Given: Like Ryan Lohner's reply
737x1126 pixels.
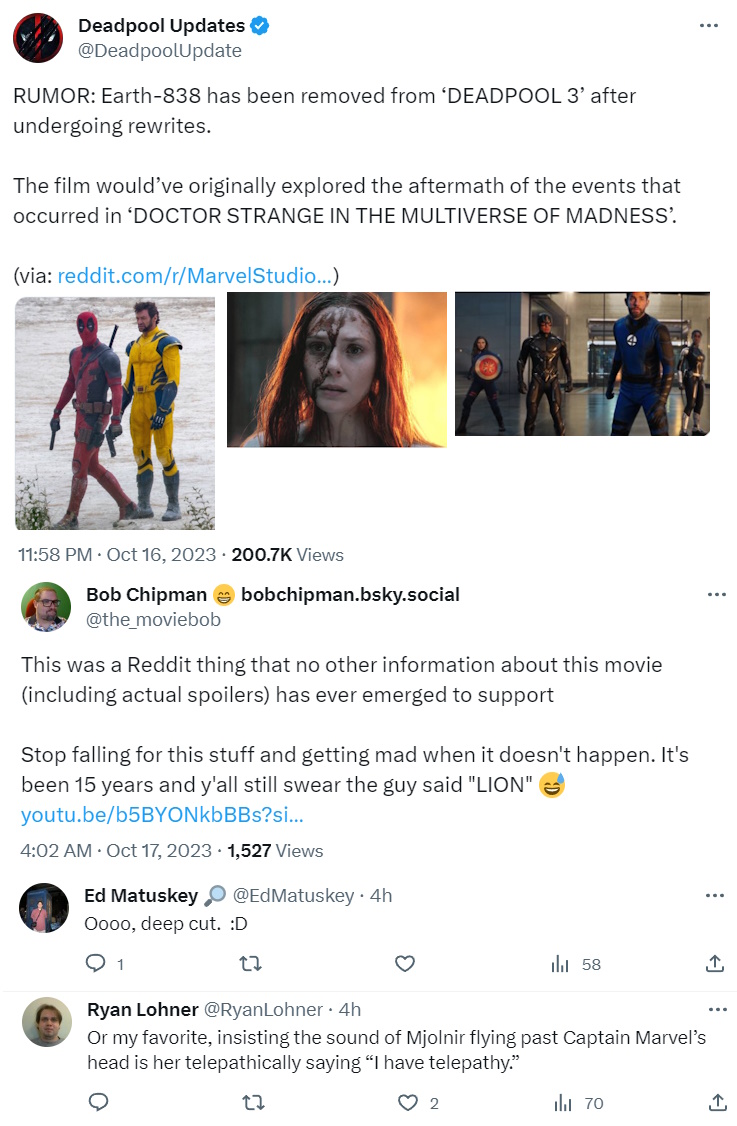Looking at the screenshot, I should coord(408,1102).
